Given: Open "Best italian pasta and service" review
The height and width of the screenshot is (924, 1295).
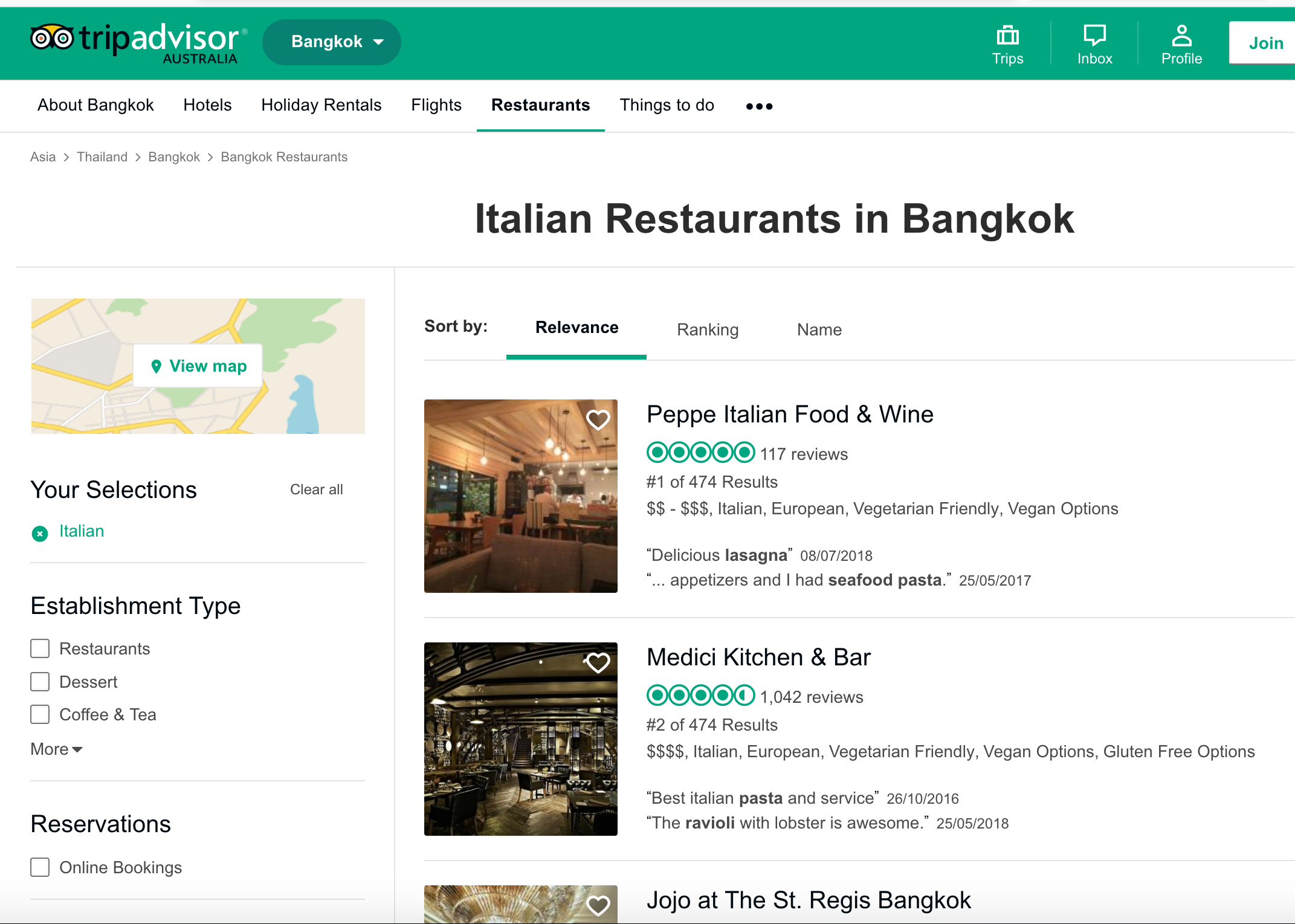Looking at the screenshot, I should pos(763,798).
